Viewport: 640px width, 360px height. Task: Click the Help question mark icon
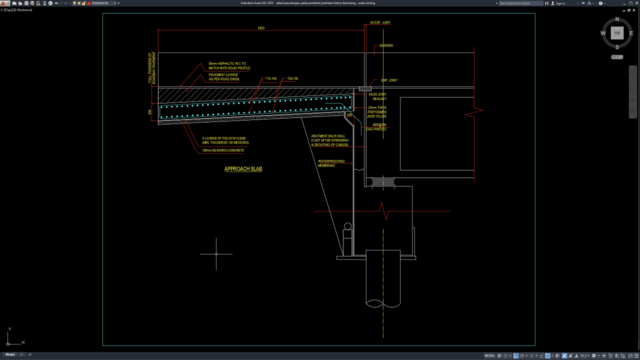(x=600, y=3)
